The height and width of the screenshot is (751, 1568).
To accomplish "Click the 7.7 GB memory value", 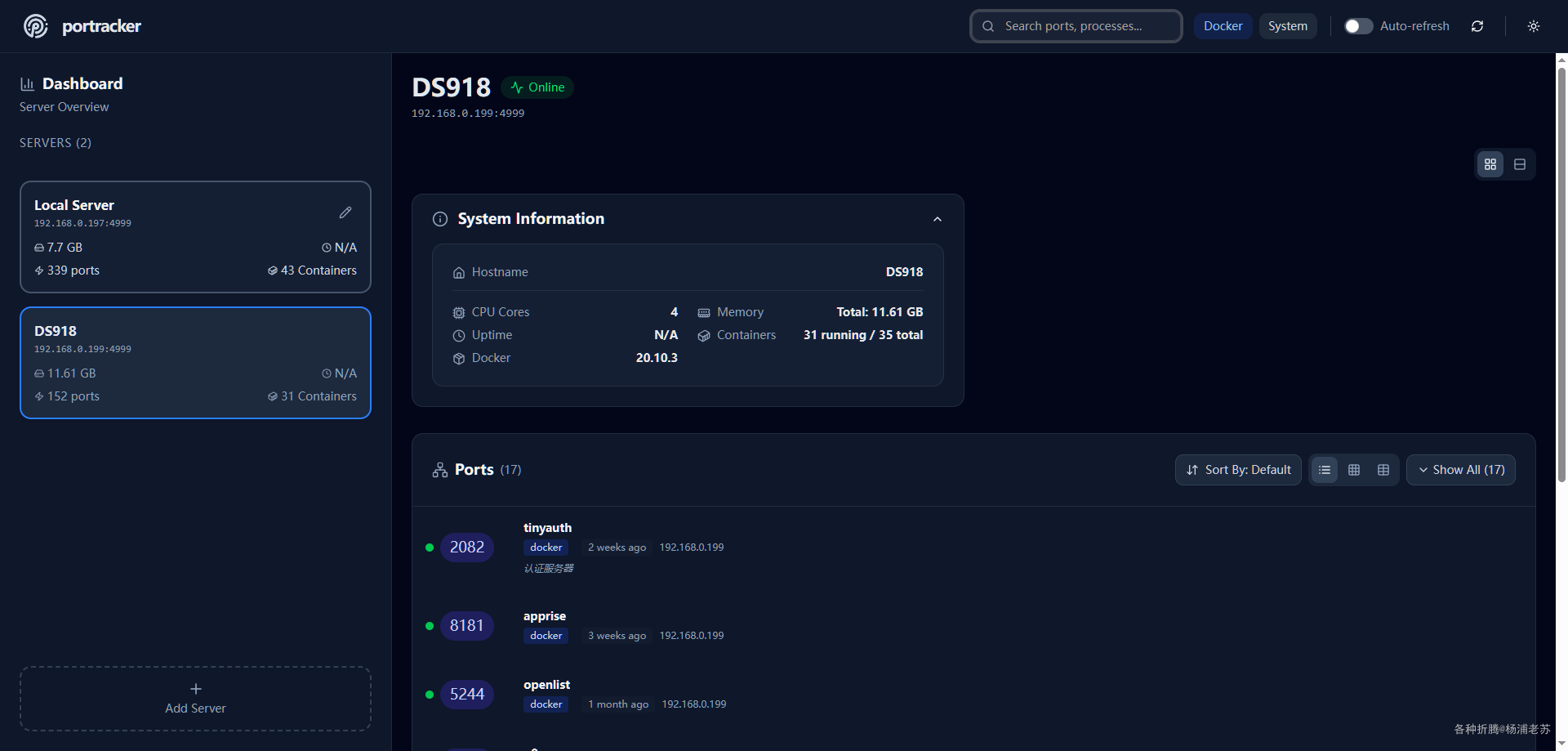I will [x=65, y=248].
